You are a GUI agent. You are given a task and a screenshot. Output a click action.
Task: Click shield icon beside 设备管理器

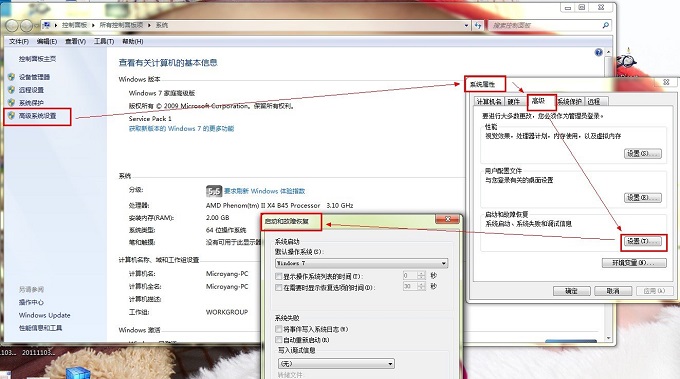coord(12,77)
